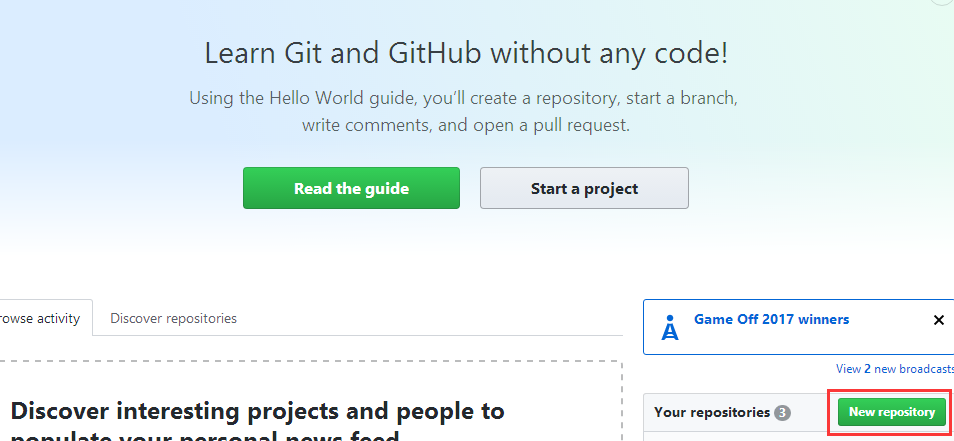
Task: Click the repositories count badge showing 3
Action: pos(782,413)
